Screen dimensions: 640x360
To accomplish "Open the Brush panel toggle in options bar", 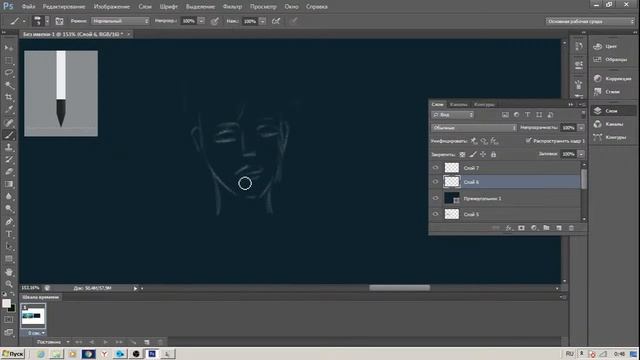I will (x=59, y=21).
